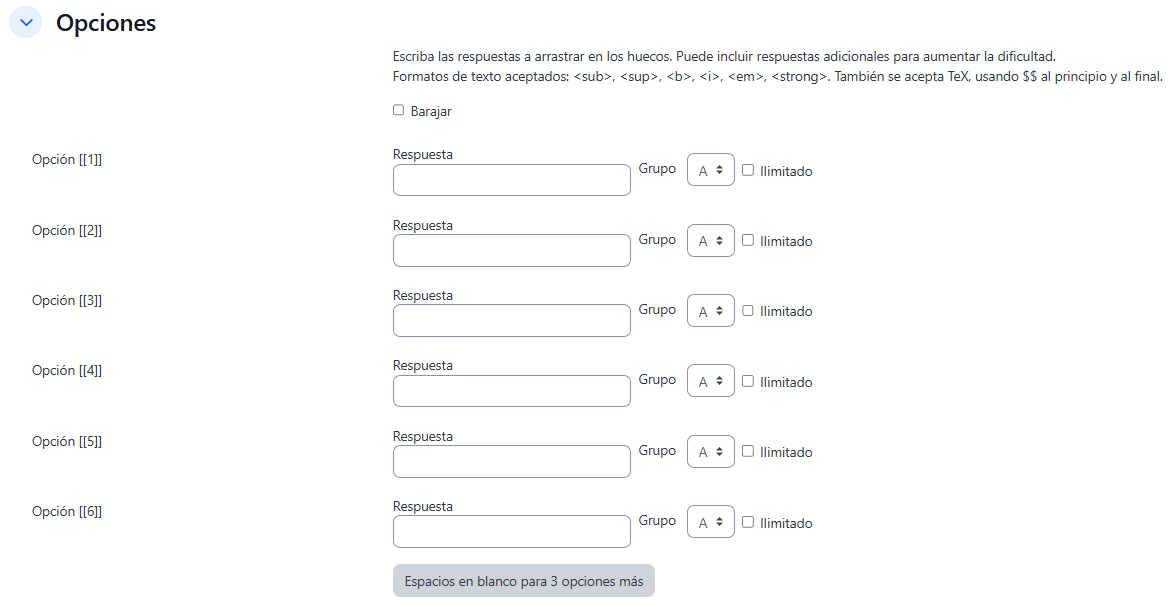This screenshot has height=605, width=1176.
Task: Collapse the Opciones section chevron
Action: click(x=25, y=22)
